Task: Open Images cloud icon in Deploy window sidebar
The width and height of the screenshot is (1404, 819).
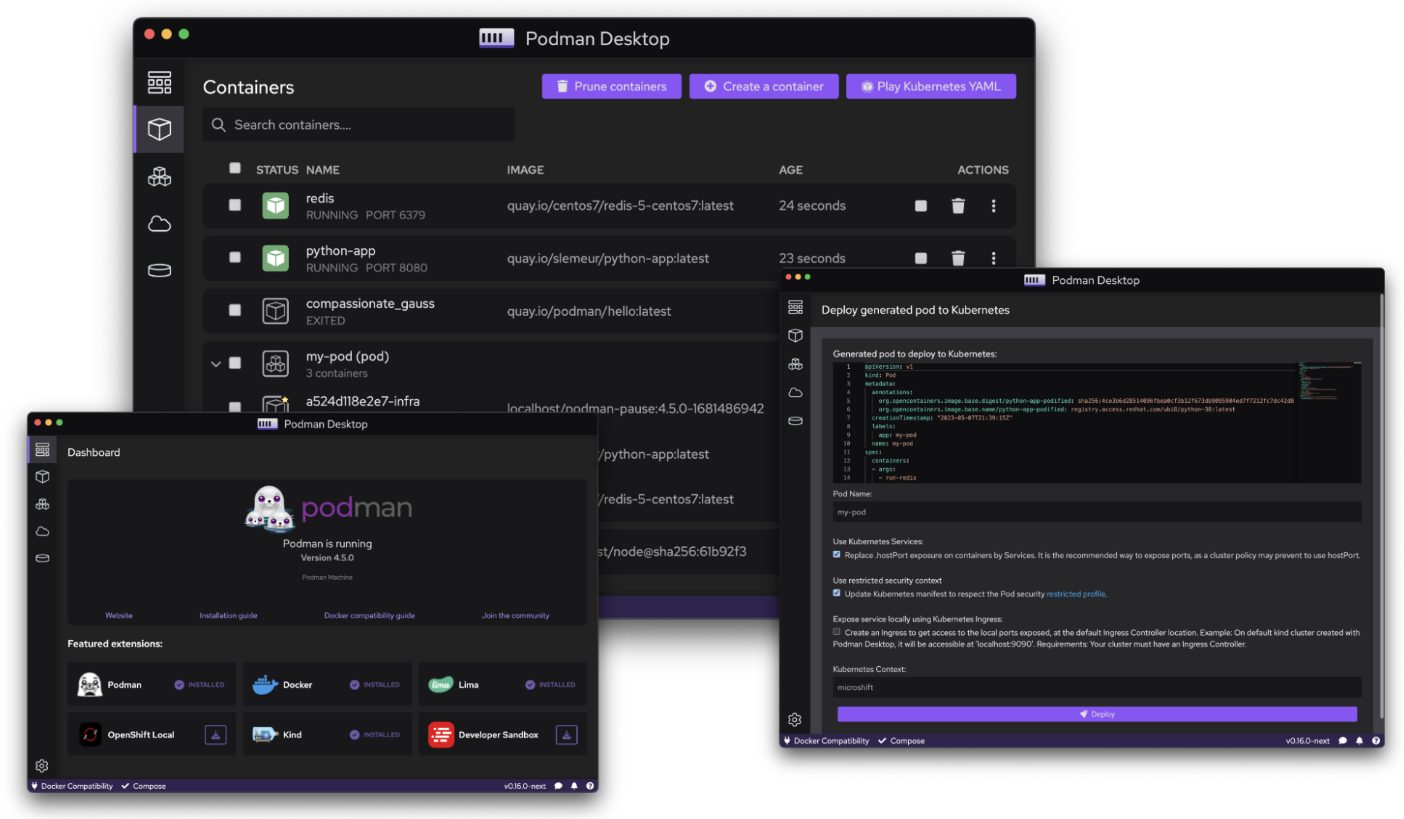Action: 795,392
